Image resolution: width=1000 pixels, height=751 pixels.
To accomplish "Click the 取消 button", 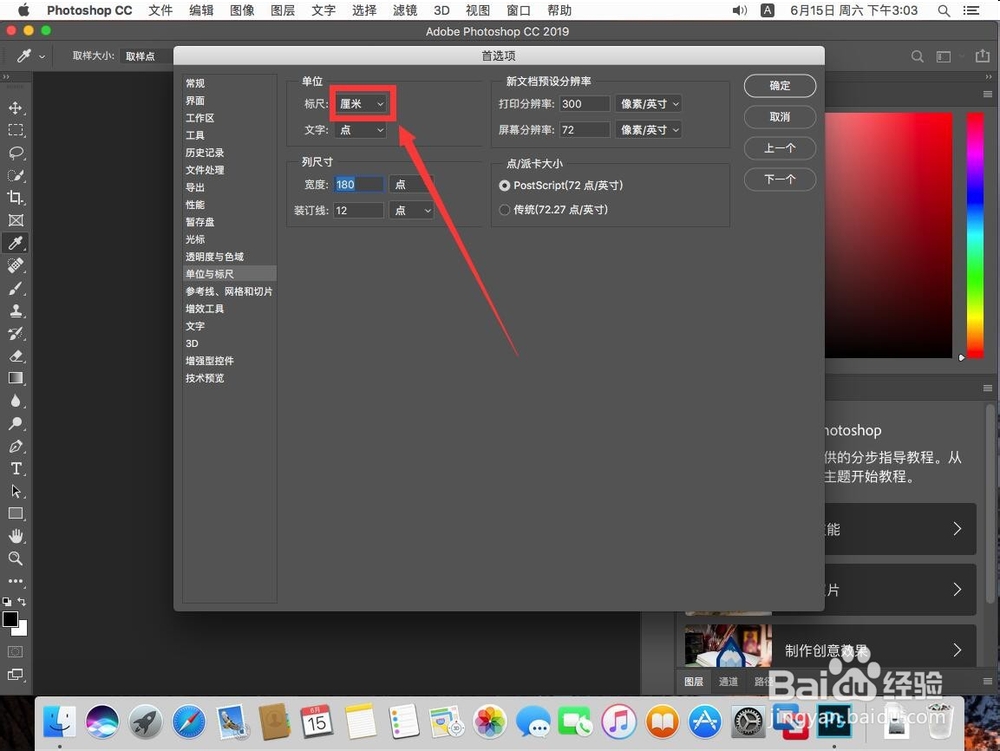I will click(x=780, y=117).
